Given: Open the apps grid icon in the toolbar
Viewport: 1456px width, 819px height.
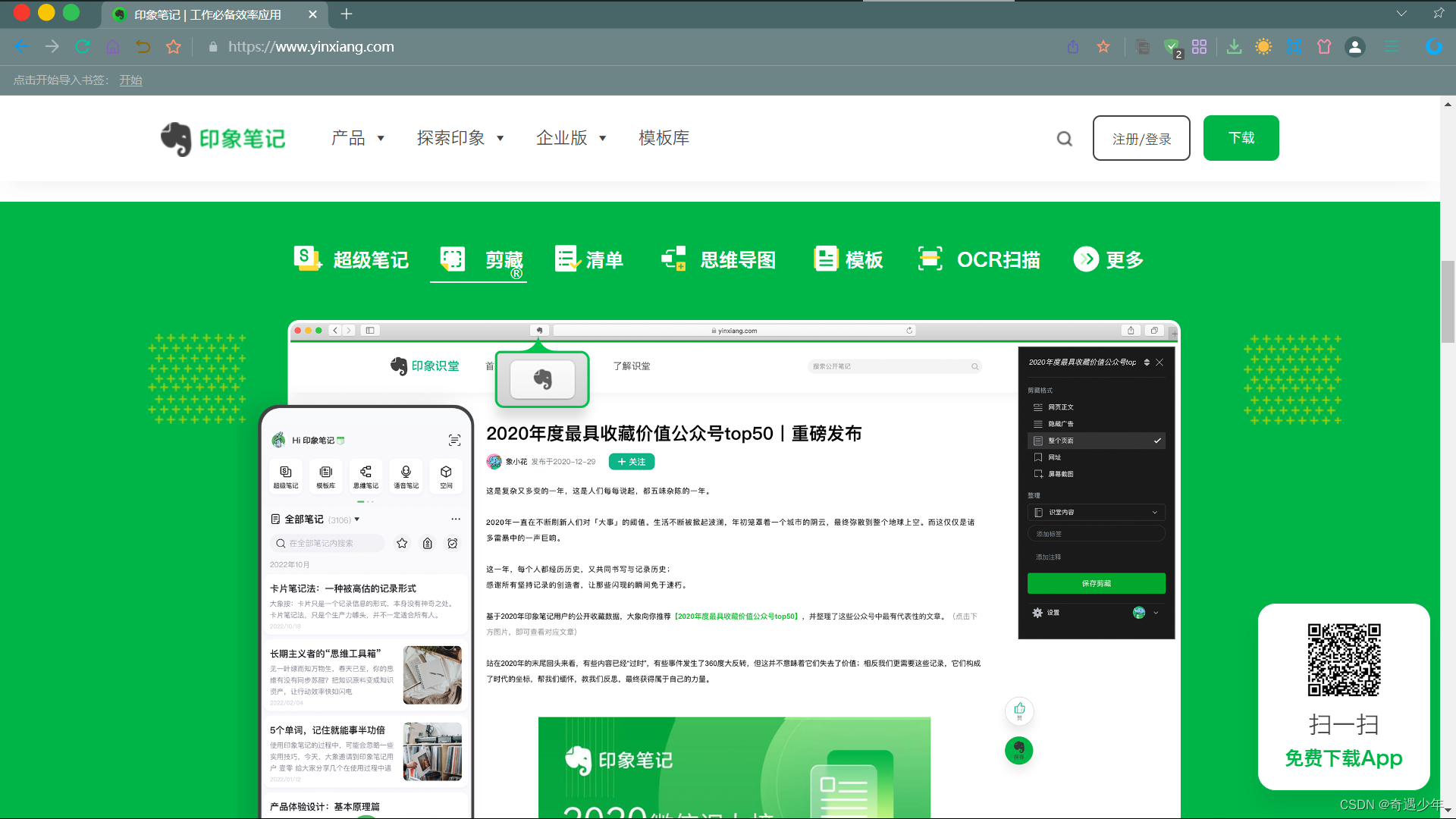Looking at the screenshot, I should [x=1200, y=47].
